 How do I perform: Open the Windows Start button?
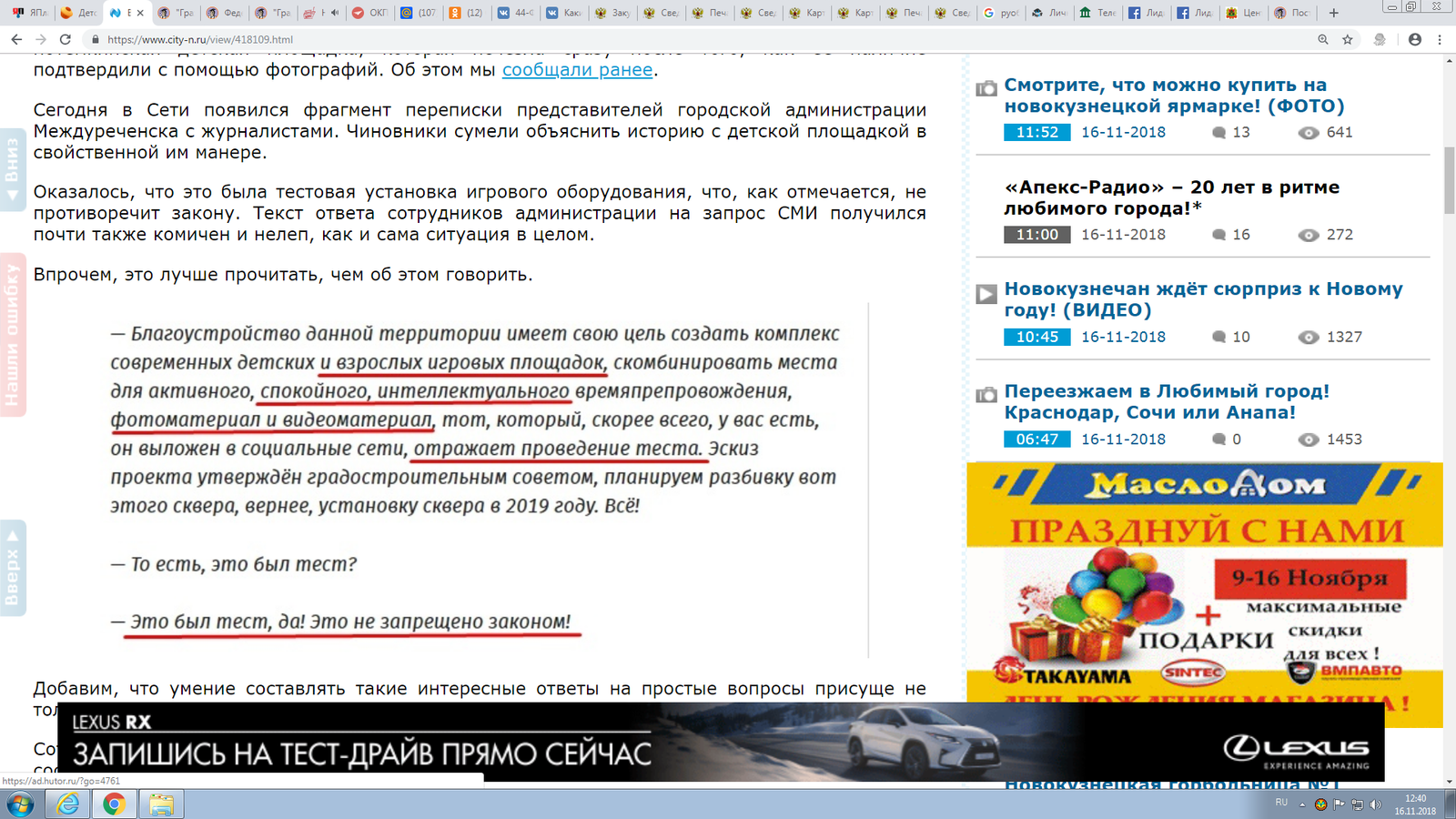point(20,804)
